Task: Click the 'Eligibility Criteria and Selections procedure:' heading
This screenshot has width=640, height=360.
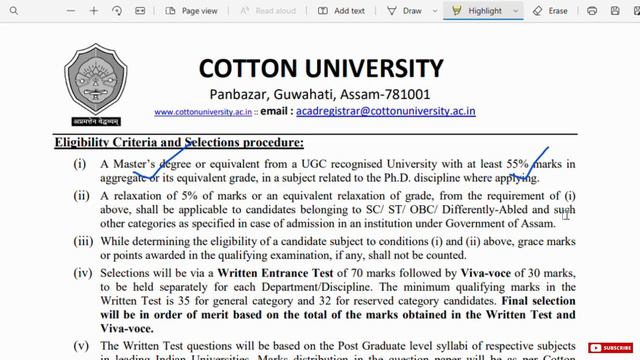Action: [x=179, y=142]
